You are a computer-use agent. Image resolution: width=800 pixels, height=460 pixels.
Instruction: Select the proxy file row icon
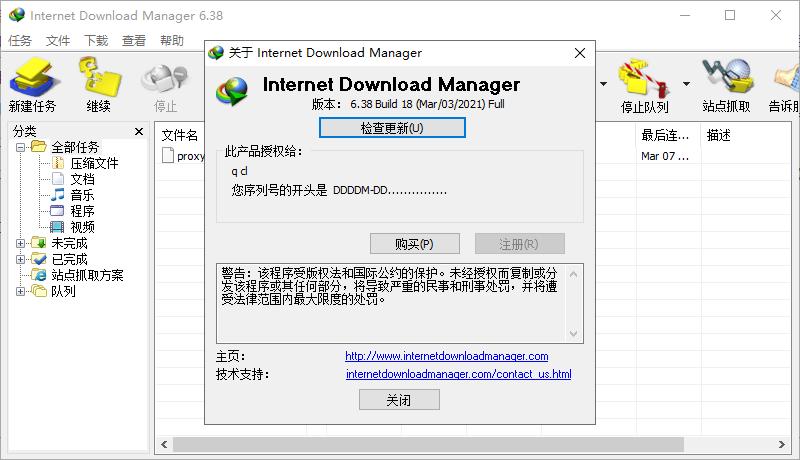pos(168,155)
